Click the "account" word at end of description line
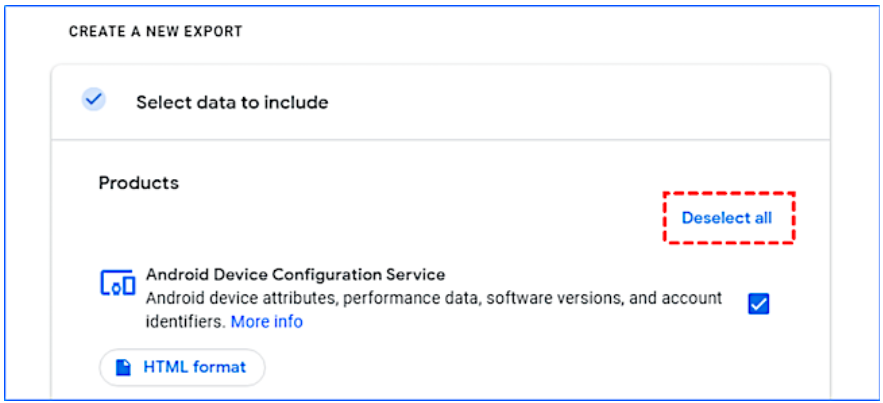 coord(691,298)
